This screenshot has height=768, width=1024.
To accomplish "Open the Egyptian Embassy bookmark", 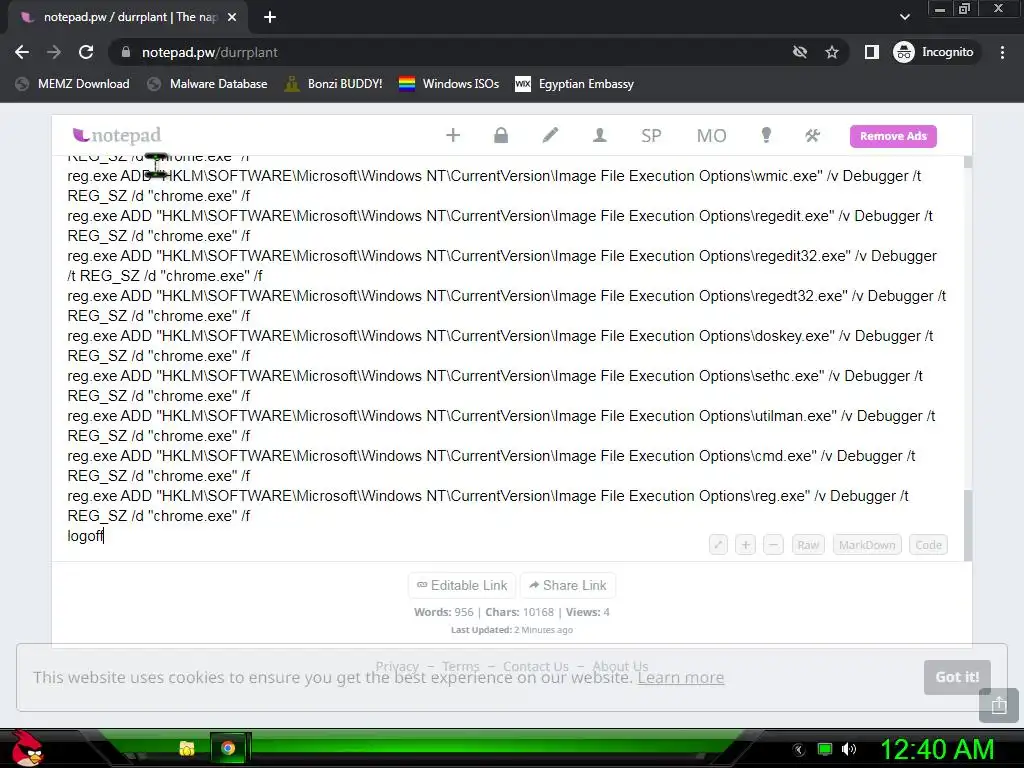I will 575,84.
